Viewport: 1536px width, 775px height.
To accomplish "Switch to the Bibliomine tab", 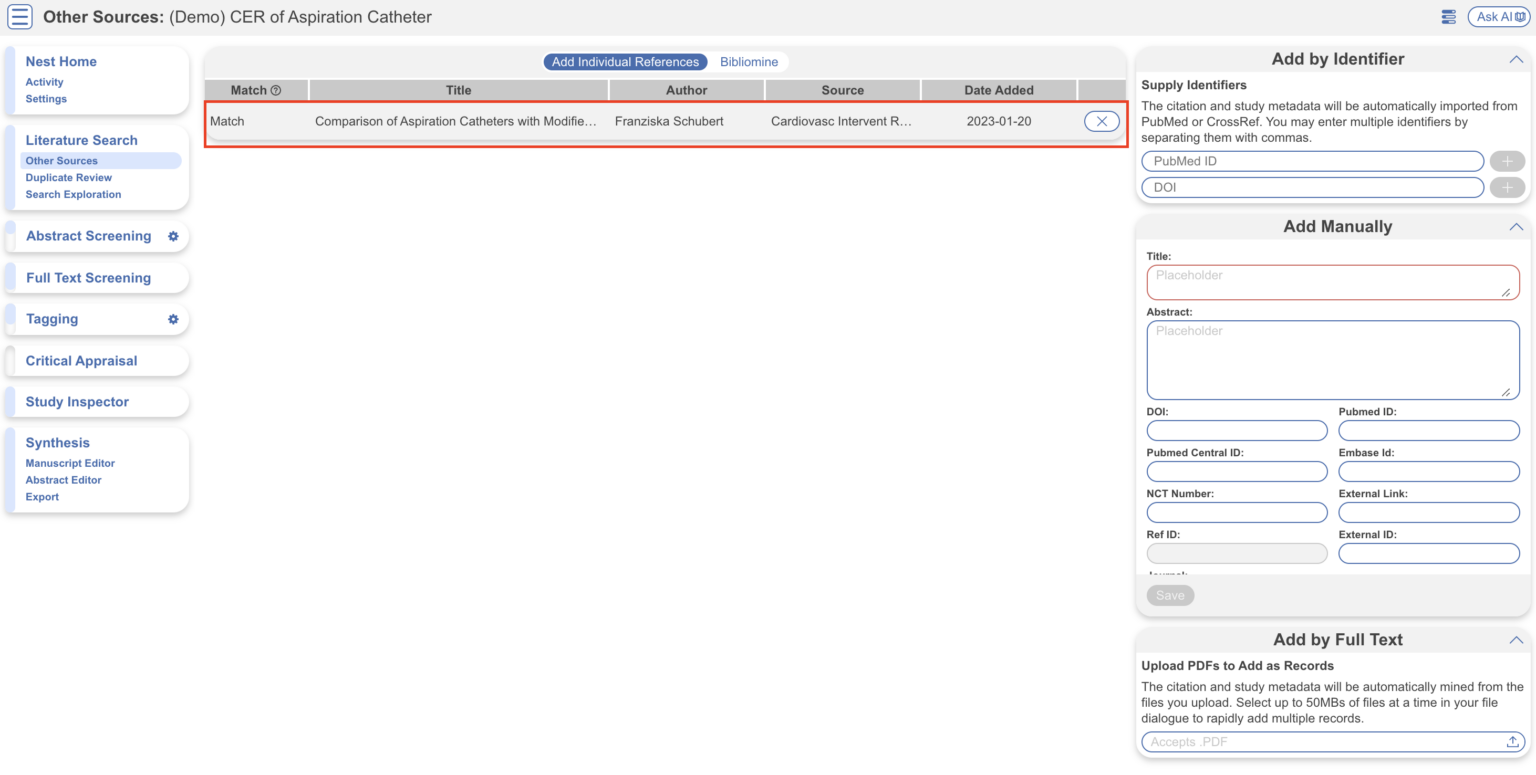I will (x=749, y=61).
